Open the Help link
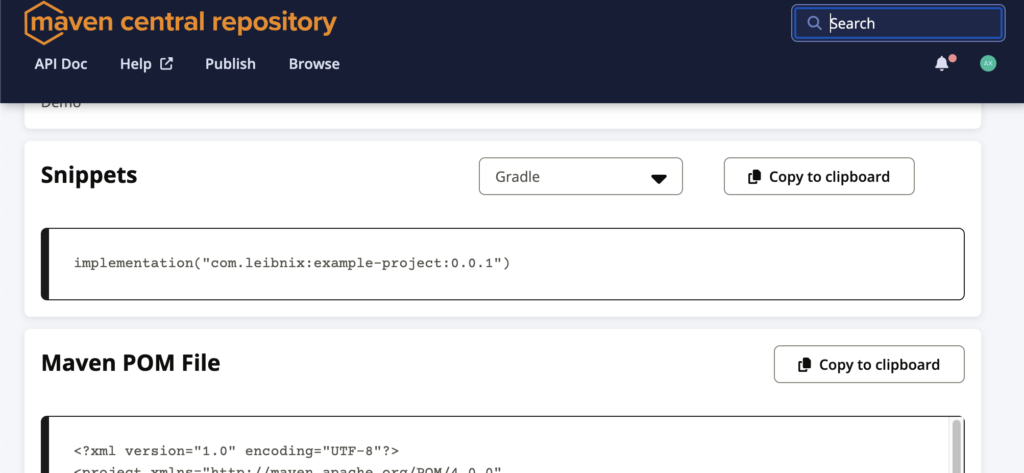The width and height of the screenshot is (1024, 473). (x=136, y=64)
